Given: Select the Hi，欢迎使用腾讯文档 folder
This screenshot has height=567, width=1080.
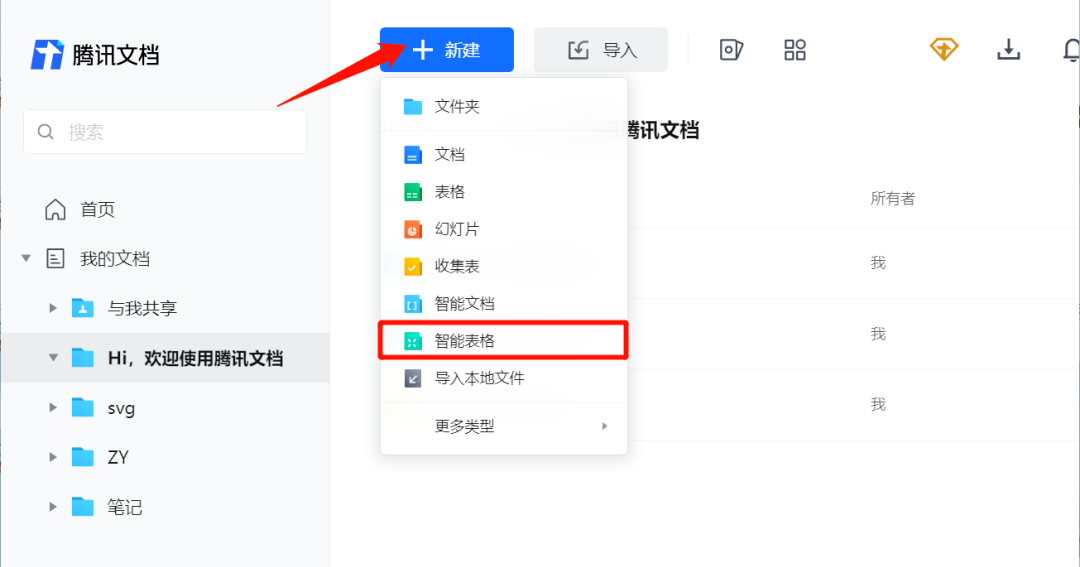Looking at the screenshot, I should coord(165,358).
